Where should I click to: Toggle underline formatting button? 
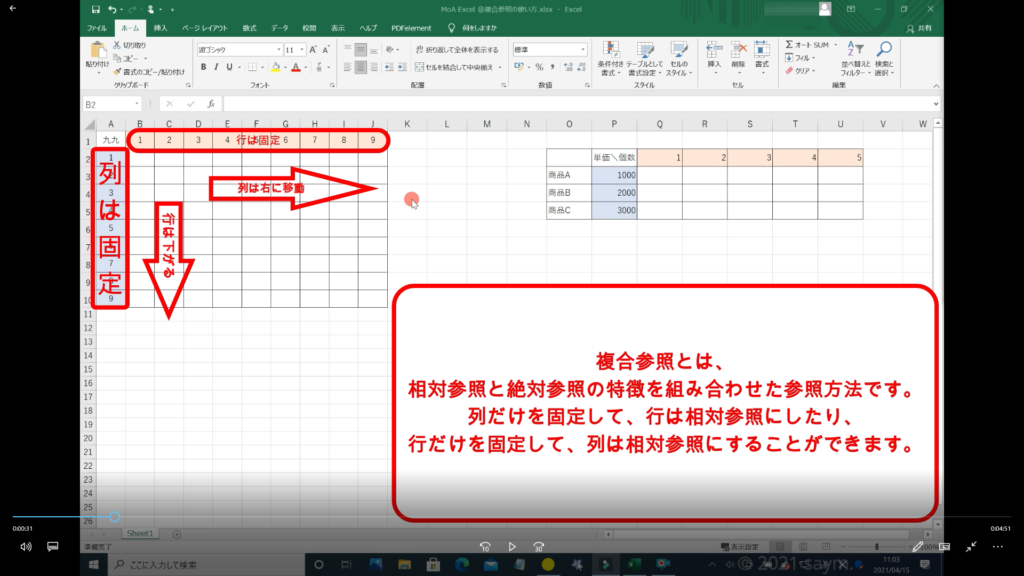coord(230,67)
